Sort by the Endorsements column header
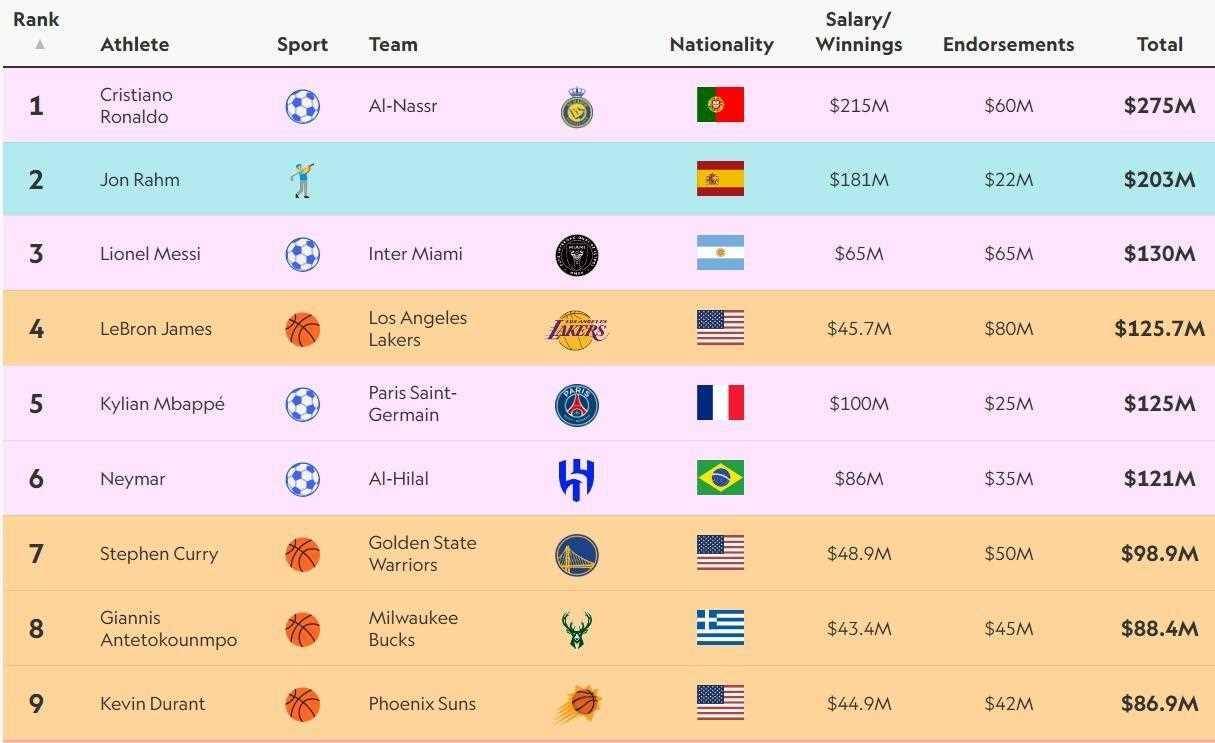The image size is (1215, 743). 1008,44
